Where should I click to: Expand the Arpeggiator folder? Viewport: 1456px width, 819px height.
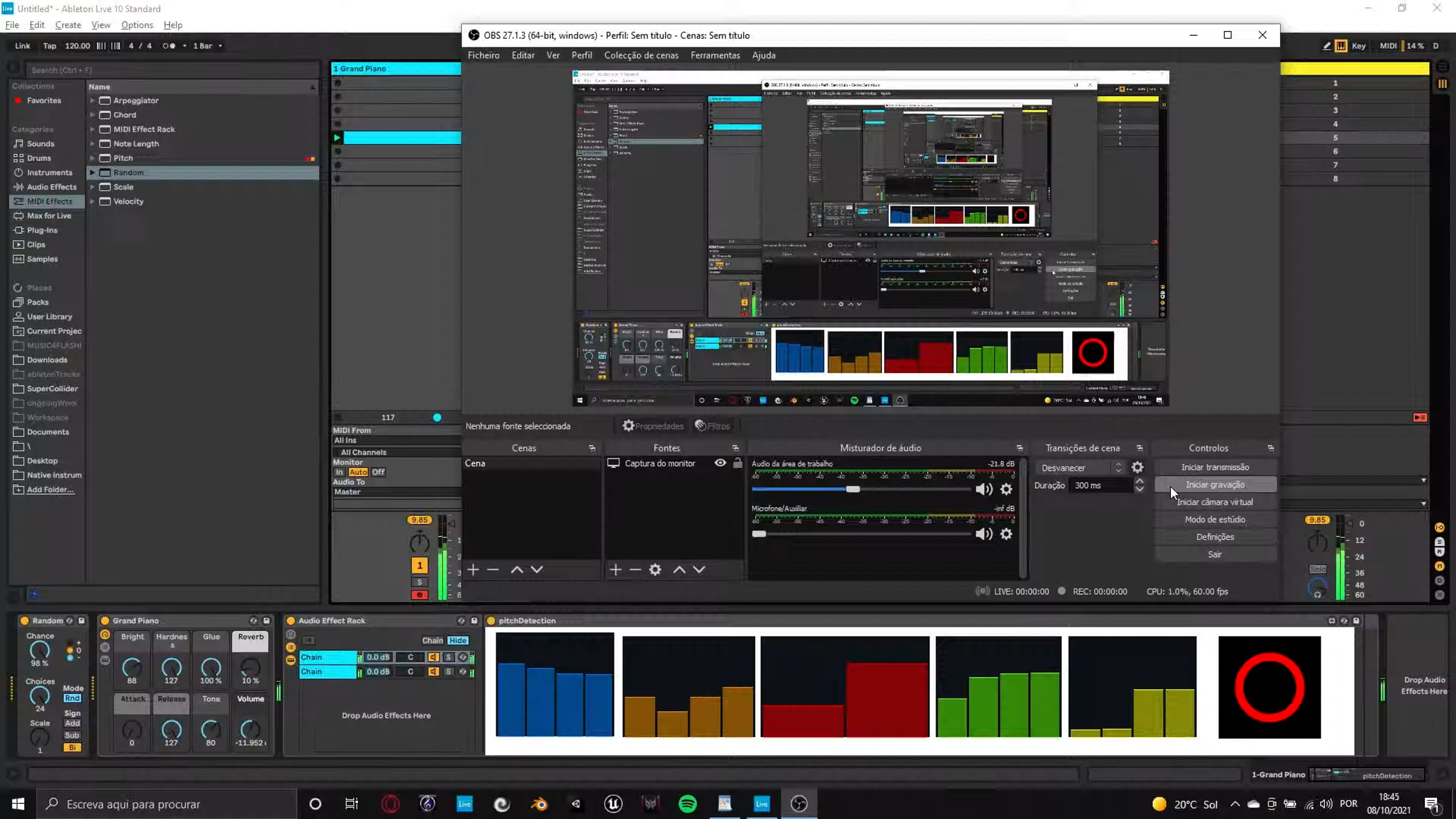(92, 101)
